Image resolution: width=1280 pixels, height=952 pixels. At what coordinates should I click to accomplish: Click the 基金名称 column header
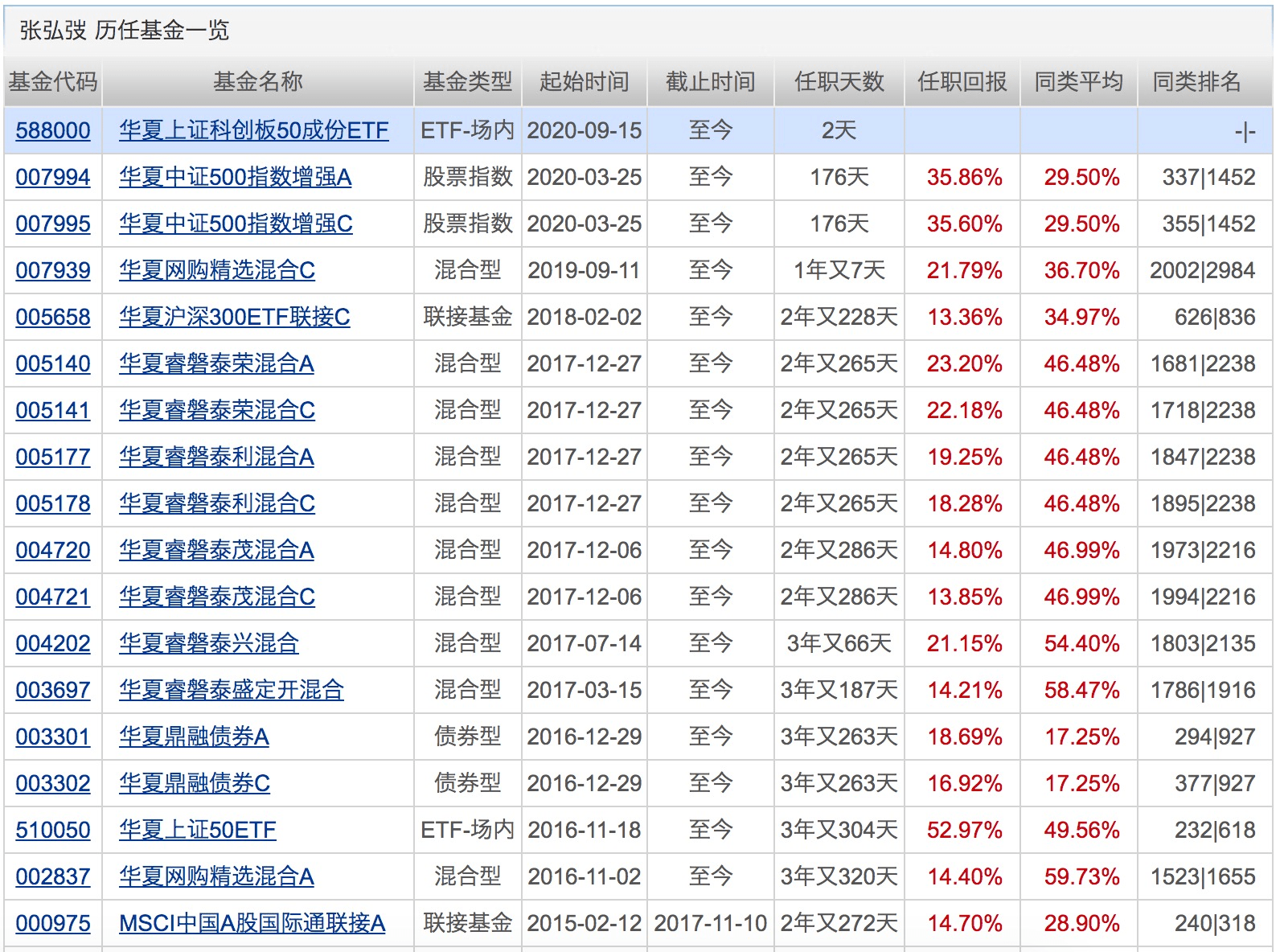pyautogui.click(x=258, y=81)
